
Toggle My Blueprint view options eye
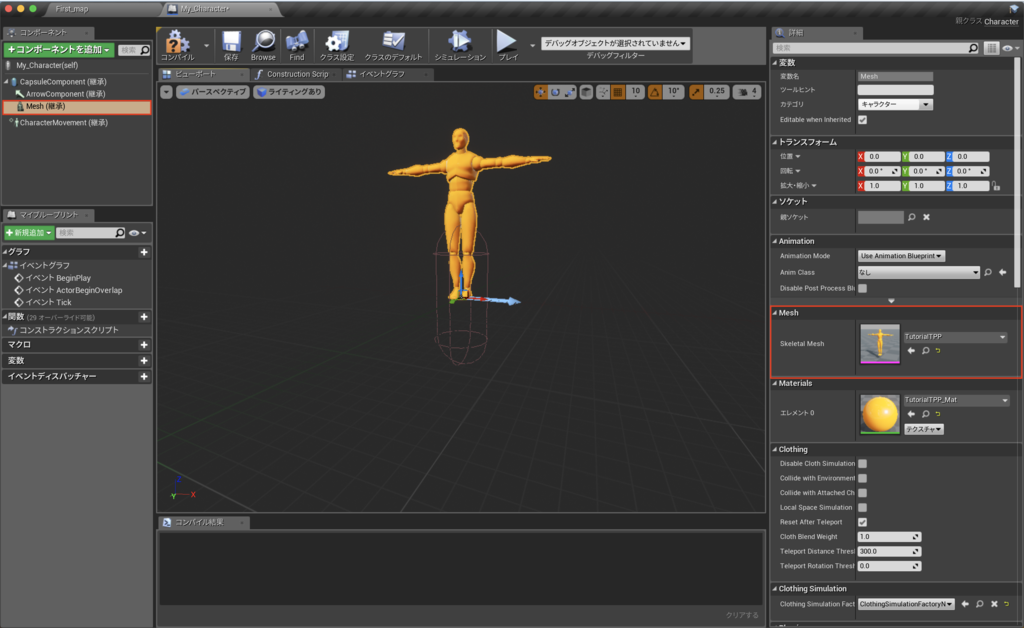point(136,232)
